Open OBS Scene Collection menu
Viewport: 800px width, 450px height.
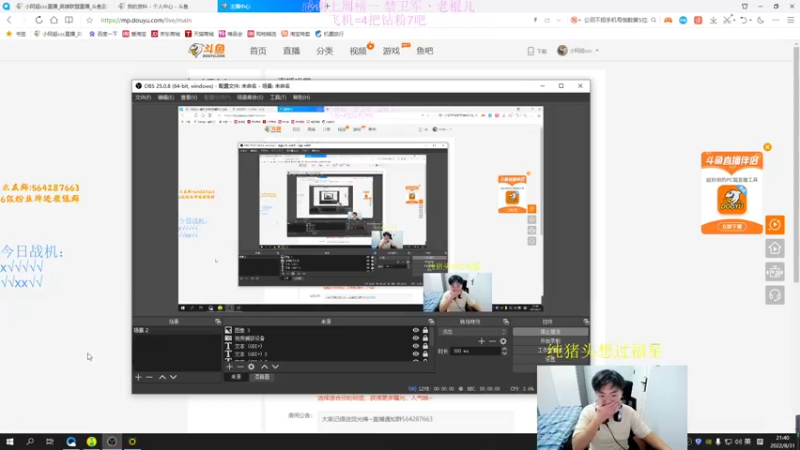tap(250, 97)
